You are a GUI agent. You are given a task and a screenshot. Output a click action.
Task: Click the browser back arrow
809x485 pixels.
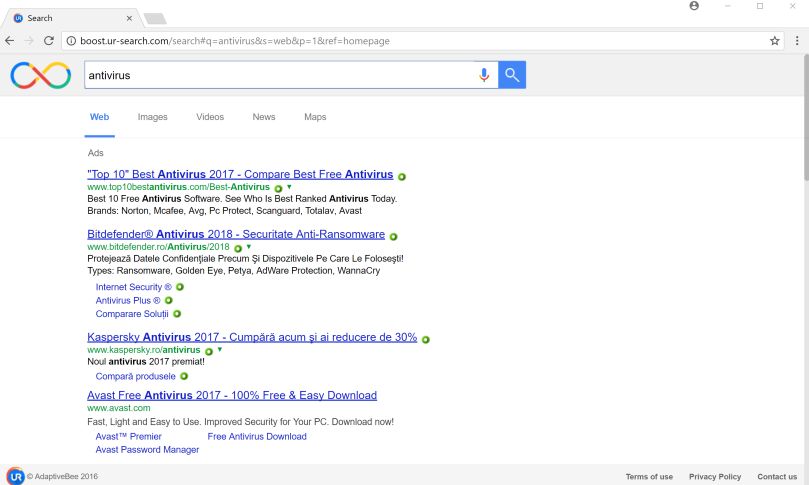tap(10, 41)
